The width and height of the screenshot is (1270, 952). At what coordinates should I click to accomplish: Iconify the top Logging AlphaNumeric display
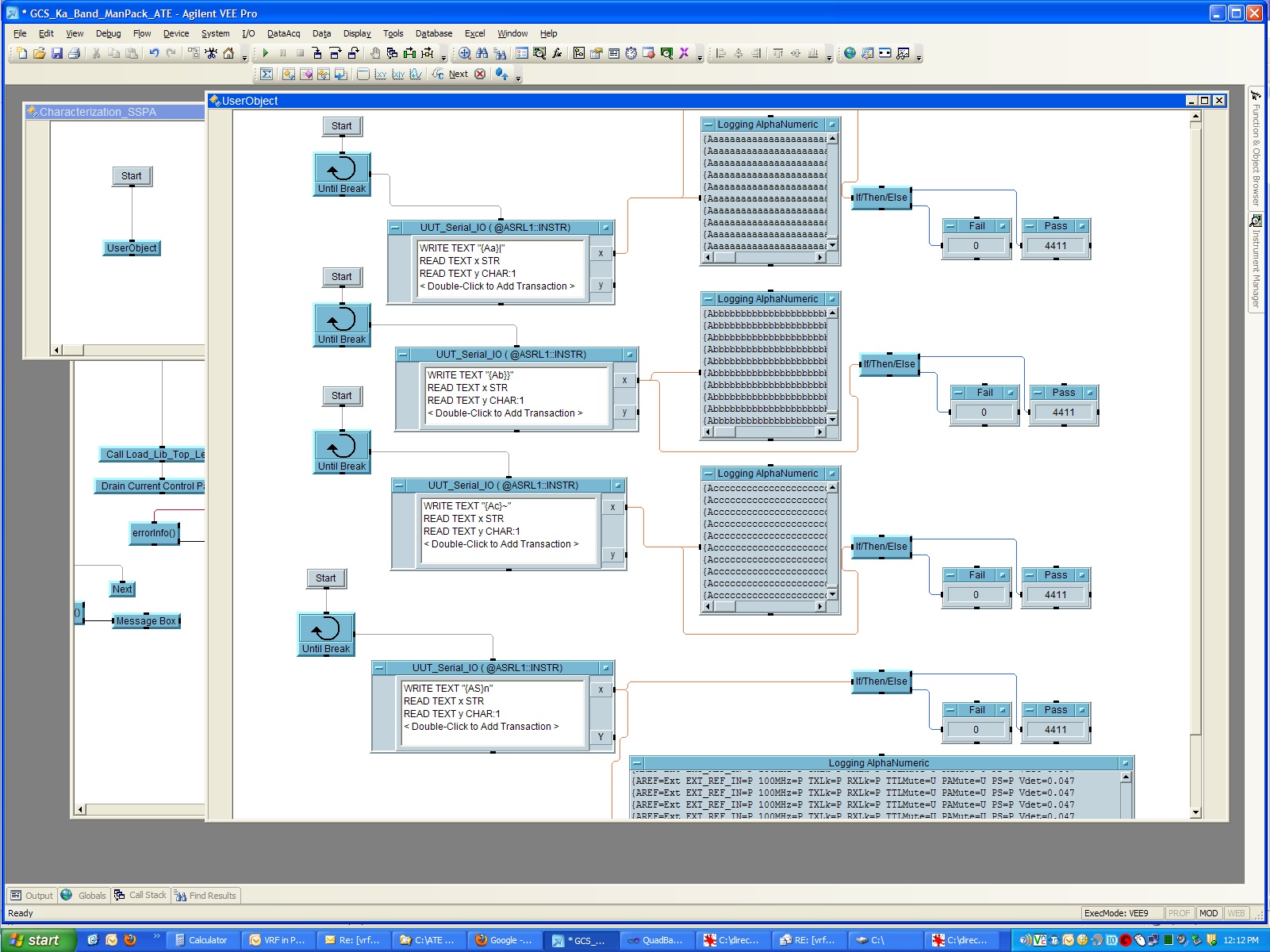point(708,125)
